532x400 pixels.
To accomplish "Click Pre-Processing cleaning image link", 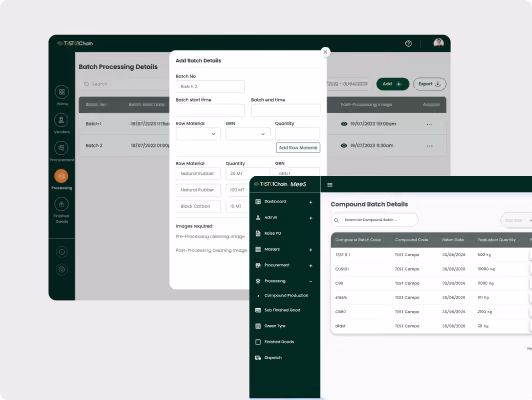I will (x=210, y=236).
